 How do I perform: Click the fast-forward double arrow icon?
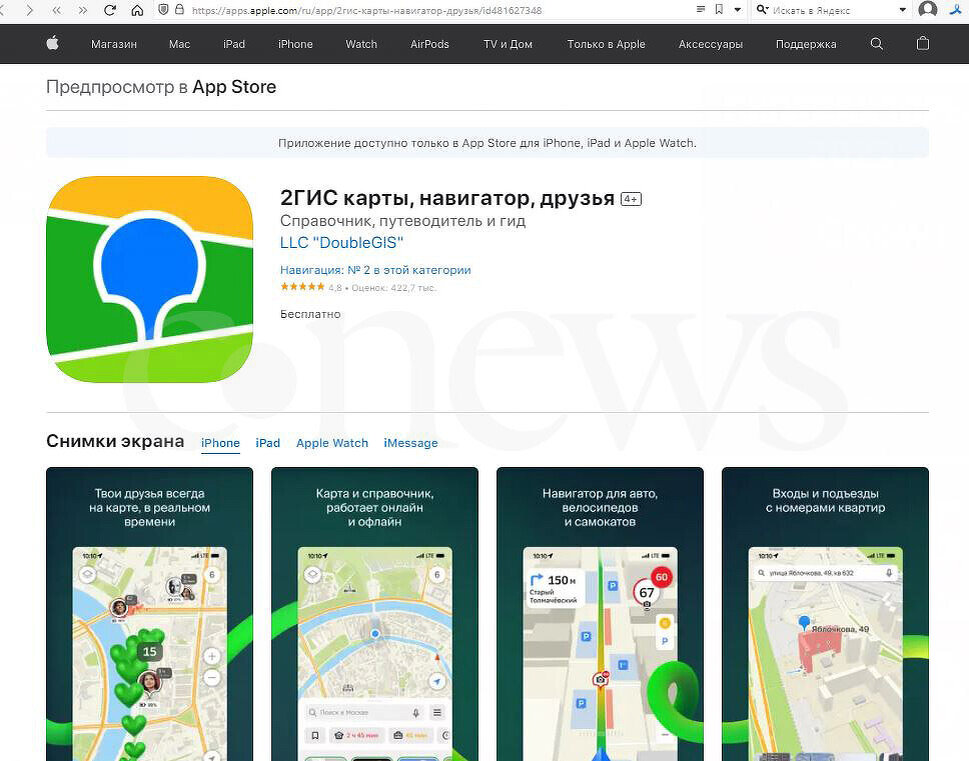[82, 10]
